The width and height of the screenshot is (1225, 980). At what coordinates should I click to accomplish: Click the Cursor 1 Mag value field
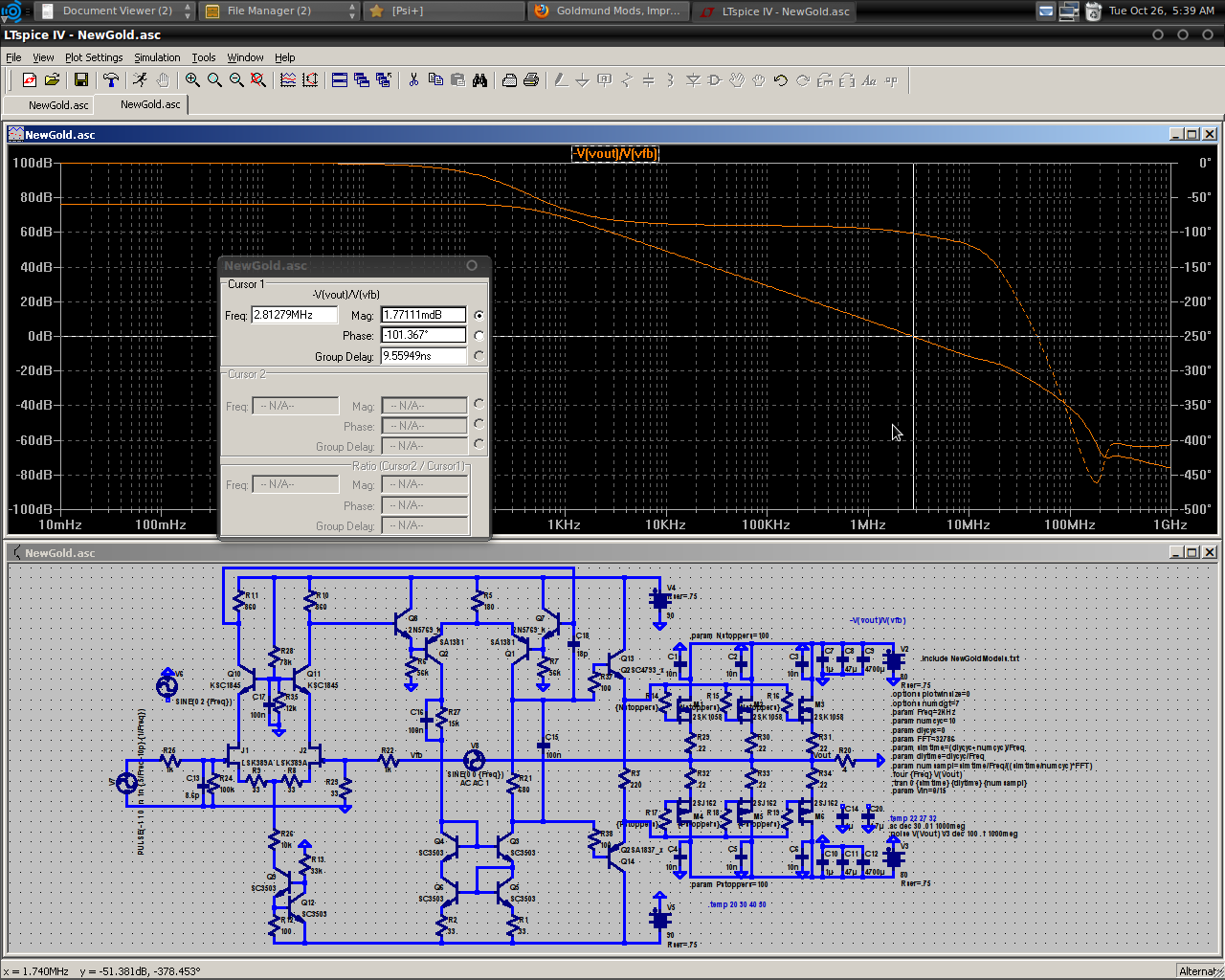[424, 315]
